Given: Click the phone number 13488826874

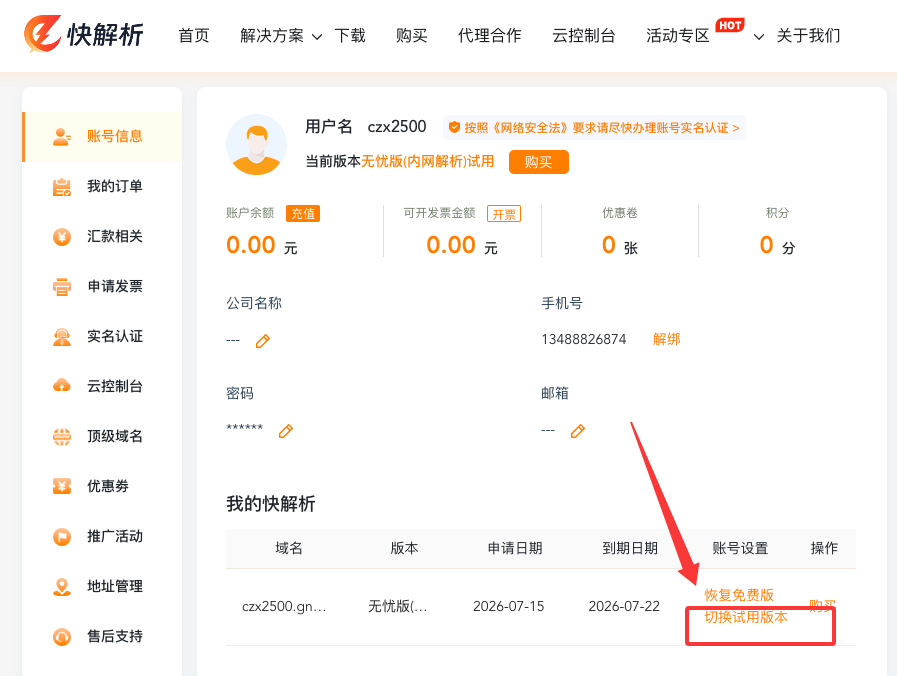Looking at the screenshot, I should click(x=584, y=339).
